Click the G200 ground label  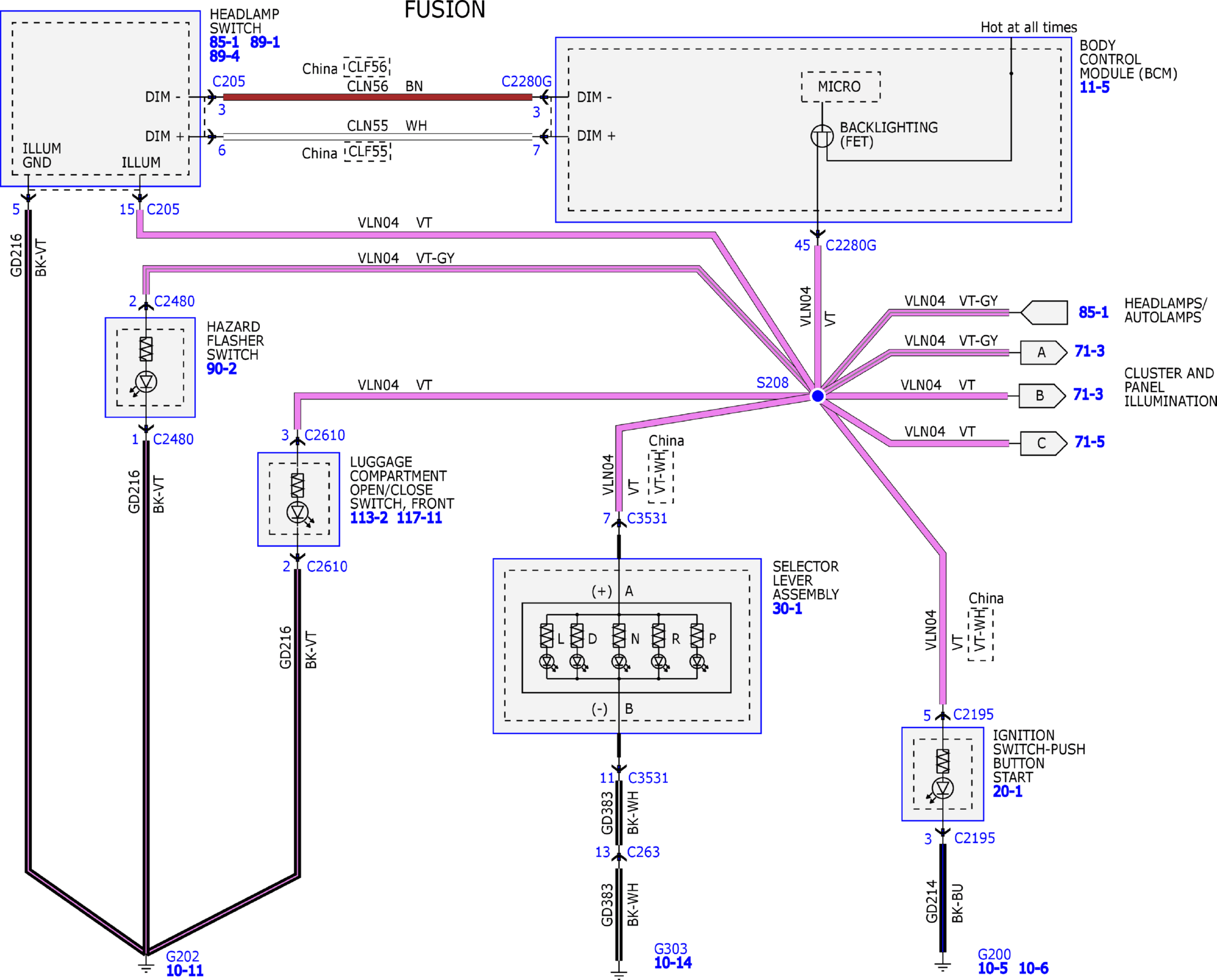(x=994, y=955)
